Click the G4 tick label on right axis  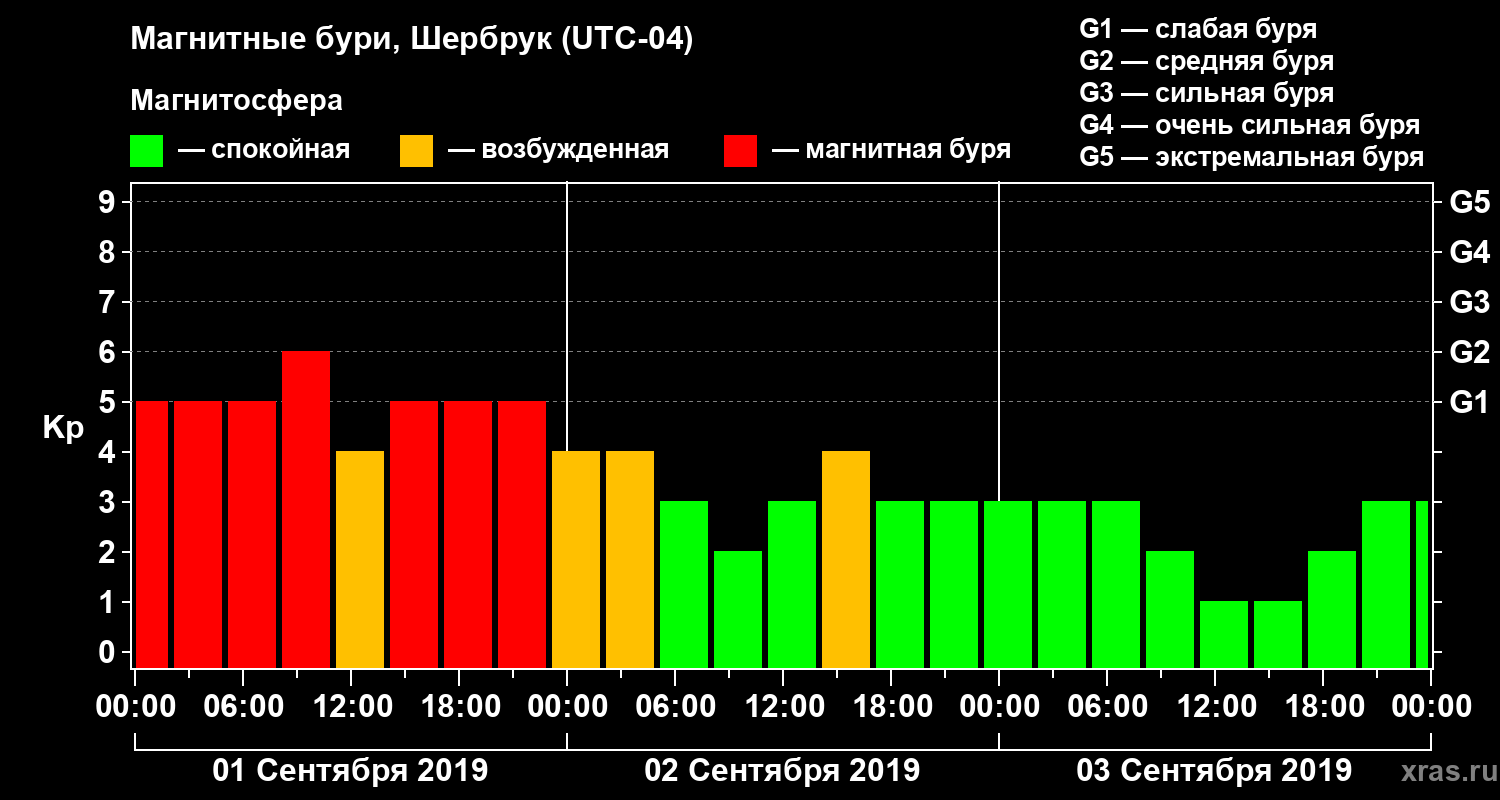[1469, 253]
